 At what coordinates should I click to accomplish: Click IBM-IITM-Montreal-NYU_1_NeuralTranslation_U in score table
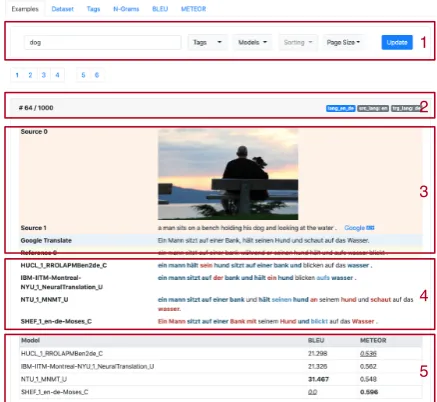coord(87,367)
